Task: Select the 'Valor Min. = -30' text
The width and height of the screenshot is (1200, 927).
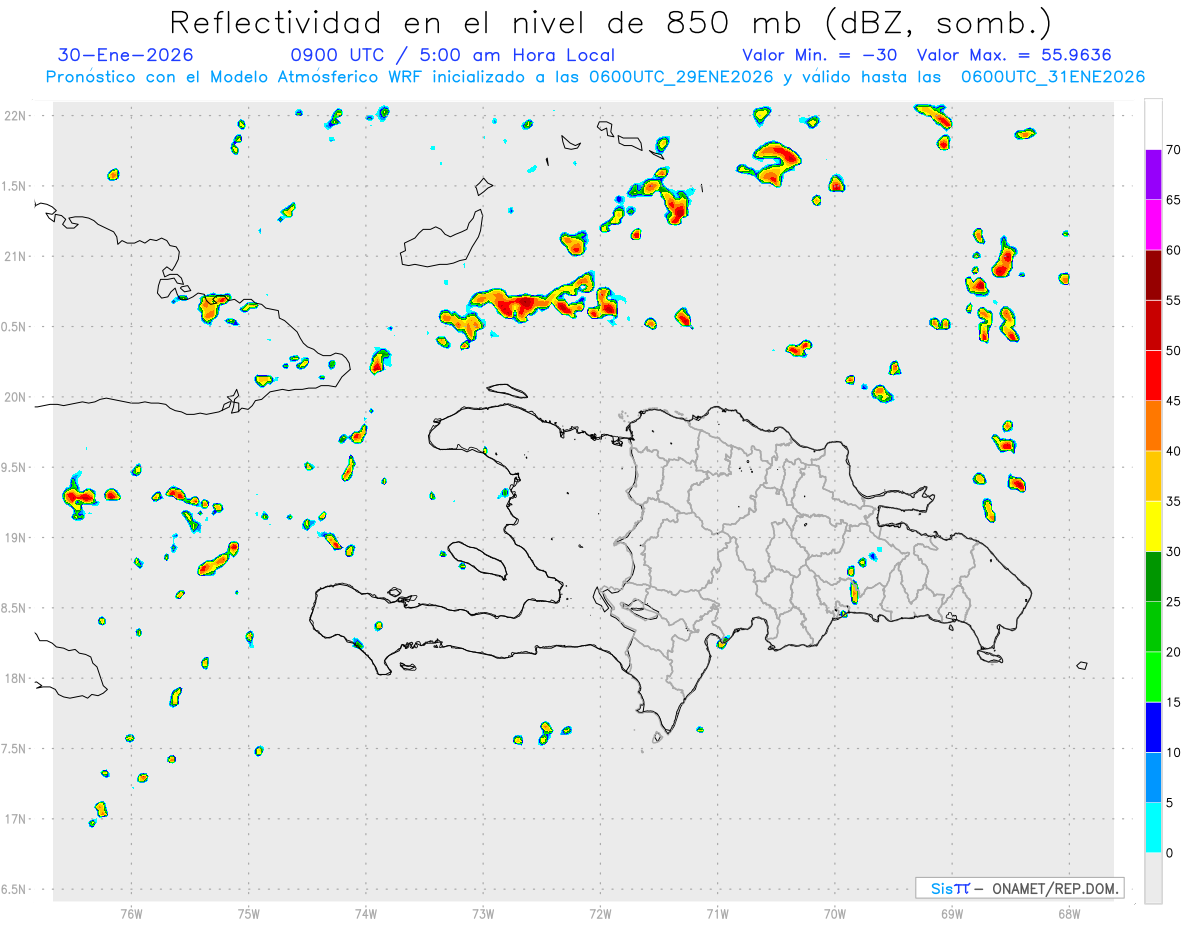Action: point(822,55)
